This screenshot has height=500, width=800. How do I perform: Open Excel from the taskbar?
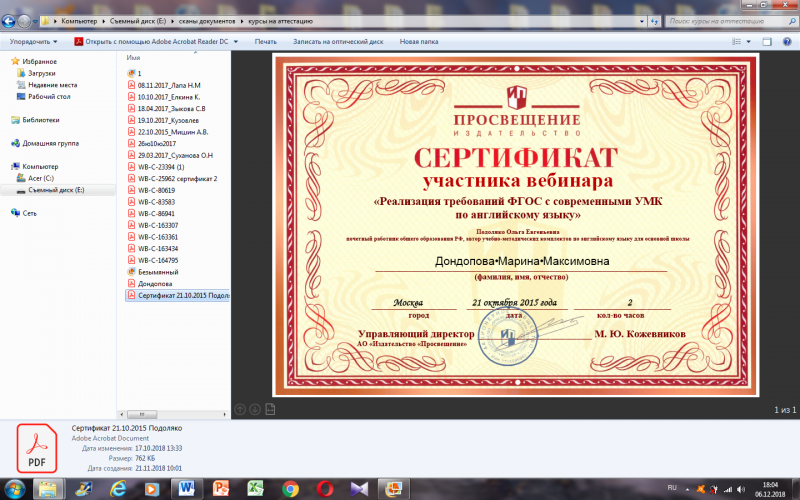256,489
